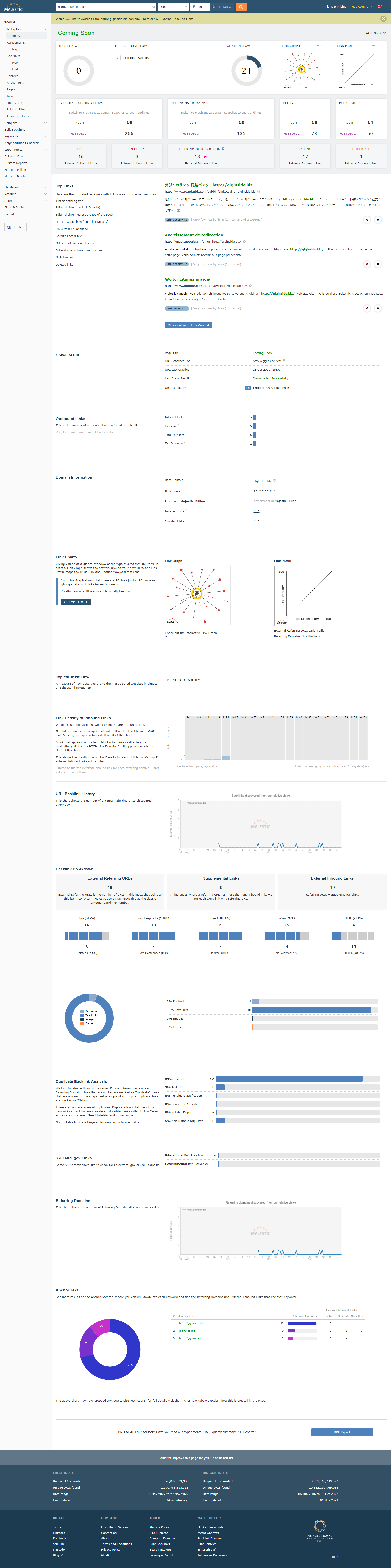The width and height of the screenshot is (391, 1568).
Task: Click the Citation Flow dial showing 21
Action: [246, 71]
